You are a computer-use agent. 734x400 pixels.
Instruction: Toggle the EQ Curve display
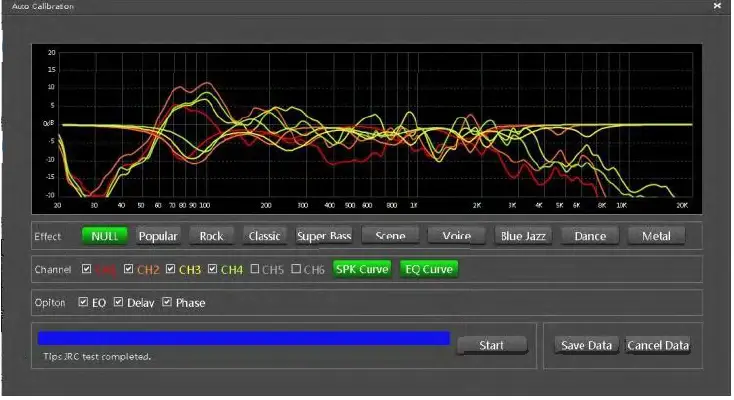429,269
